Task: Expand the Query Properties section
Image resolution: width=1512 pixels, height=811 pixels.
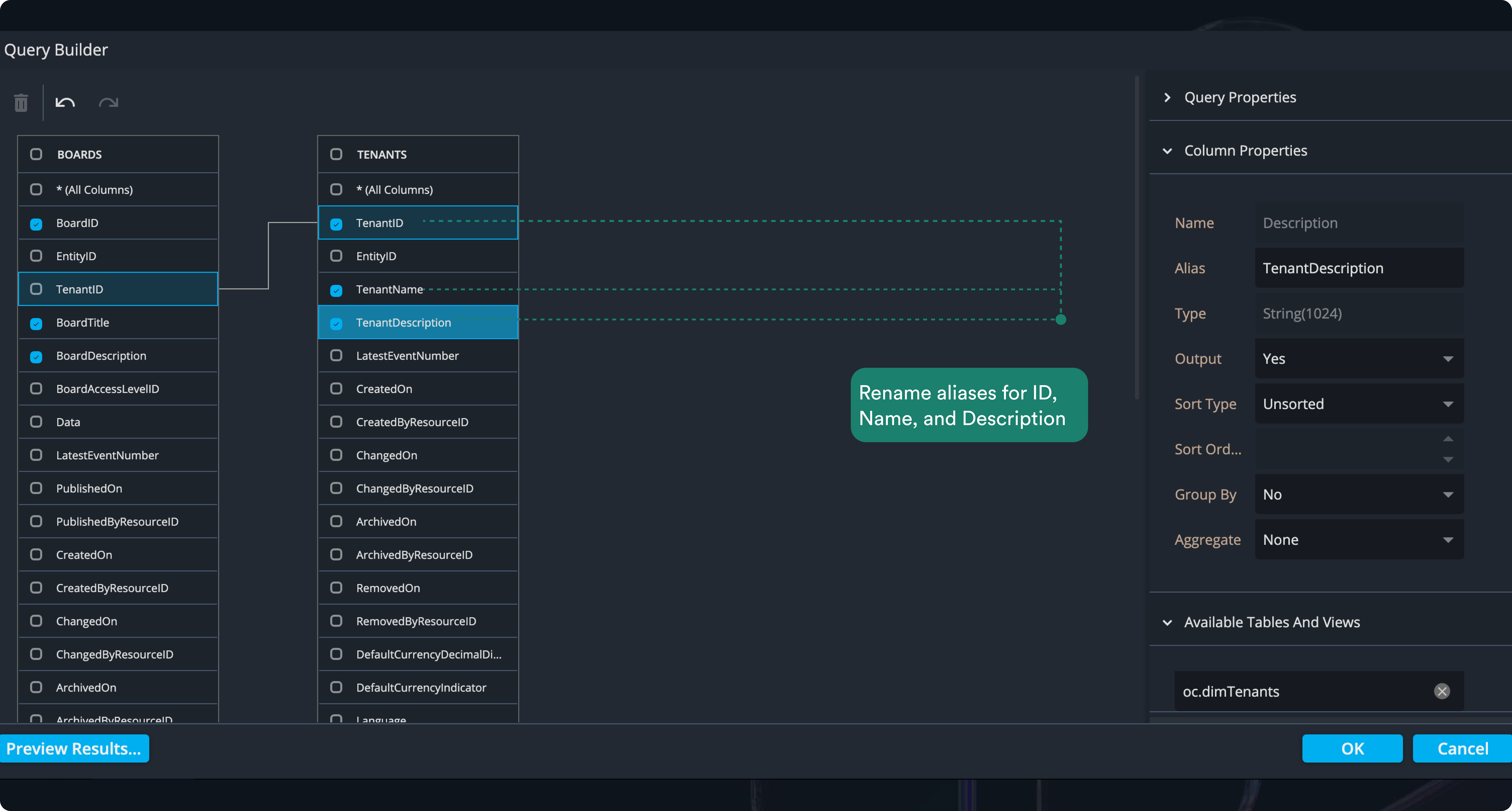Action: pyautogui.click(x=1168, y=97)
